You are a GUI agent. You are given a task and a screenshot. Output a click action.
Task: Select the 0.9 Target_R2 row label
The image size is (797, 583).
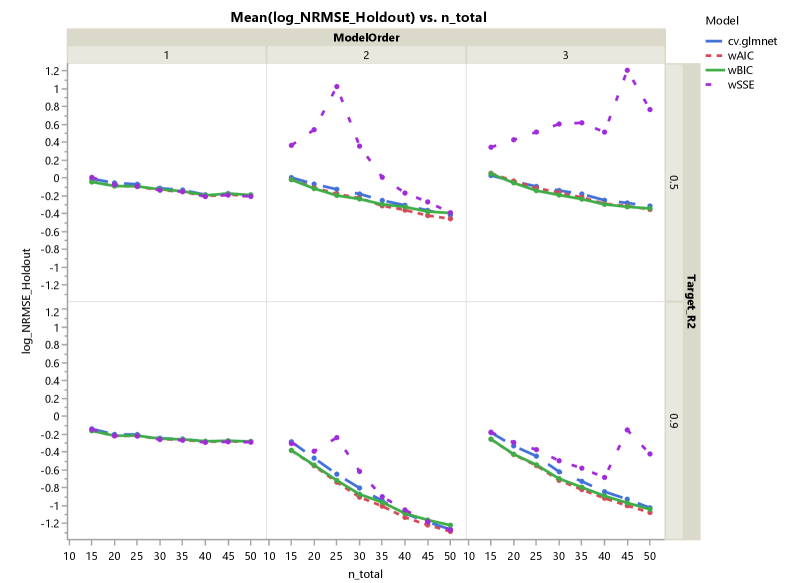673,421
